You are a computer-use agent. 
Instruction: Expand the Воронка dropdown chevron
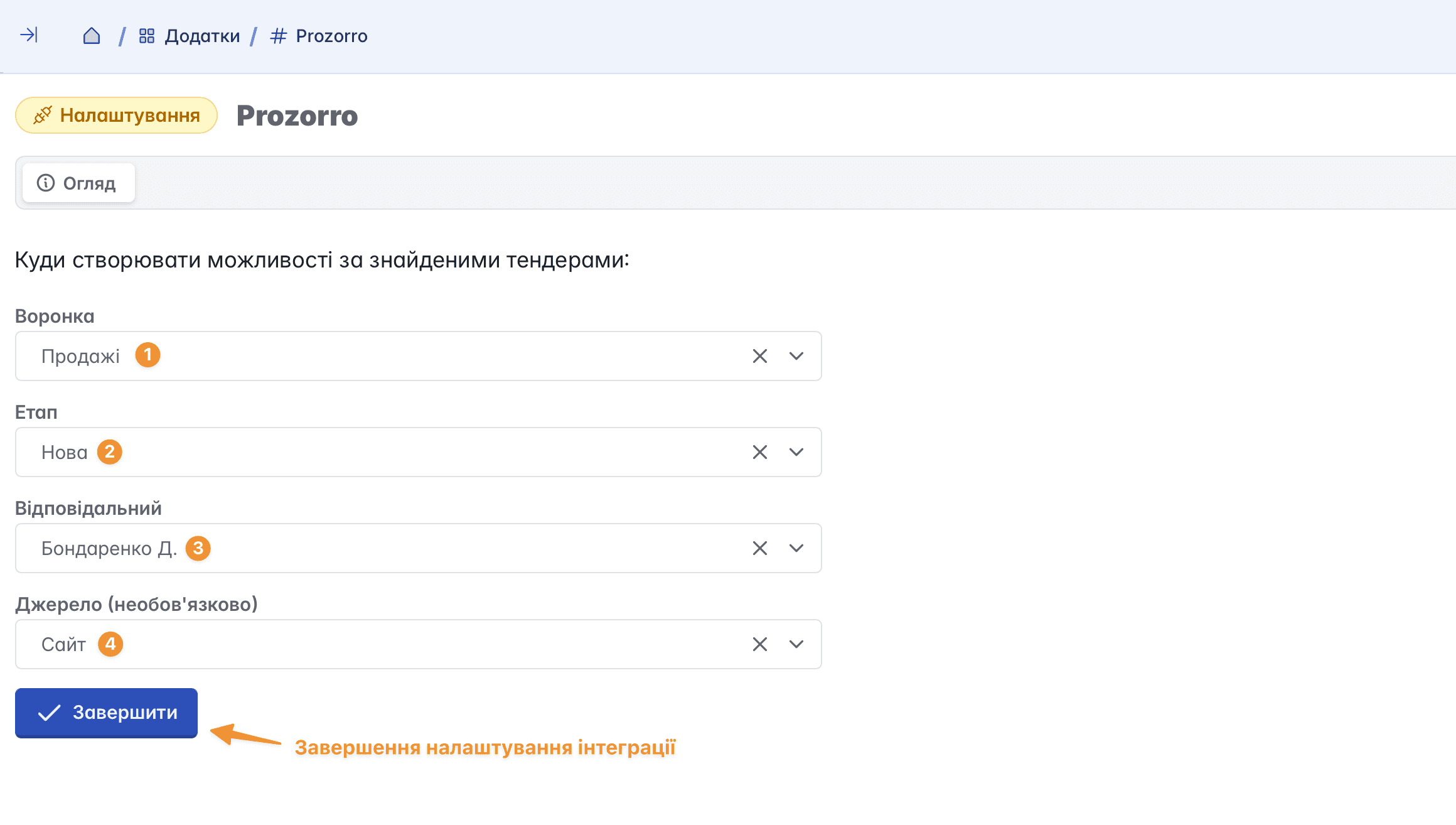coord(796,356)
